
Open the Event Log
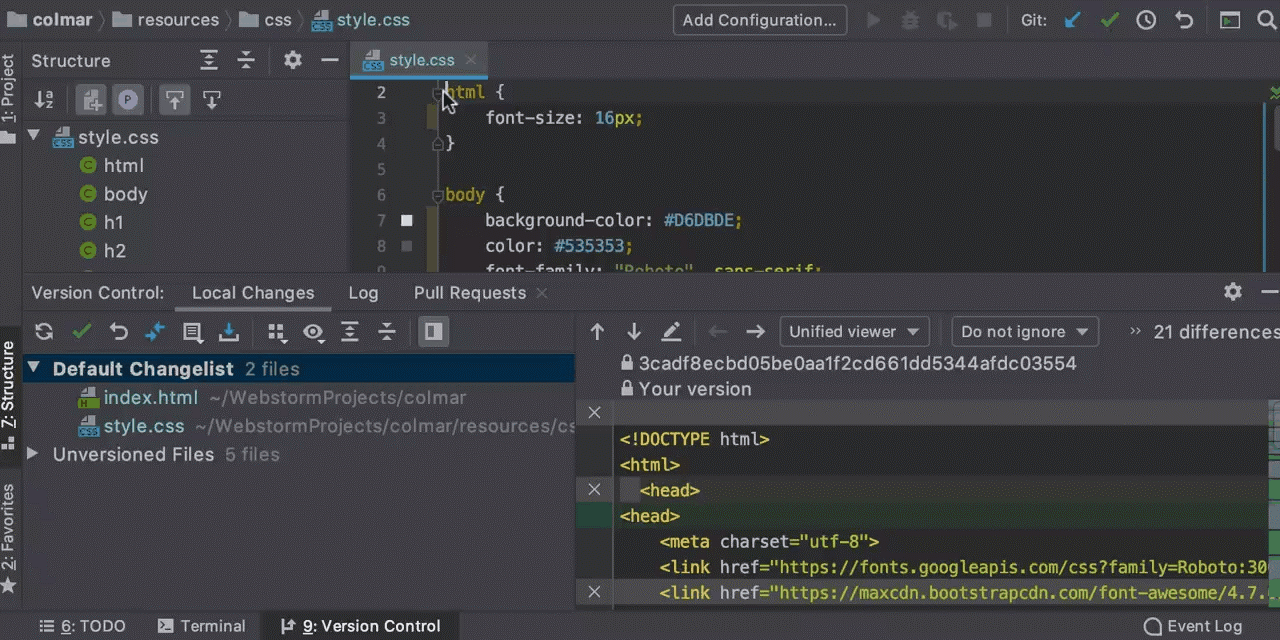(x=1193, y=626)
